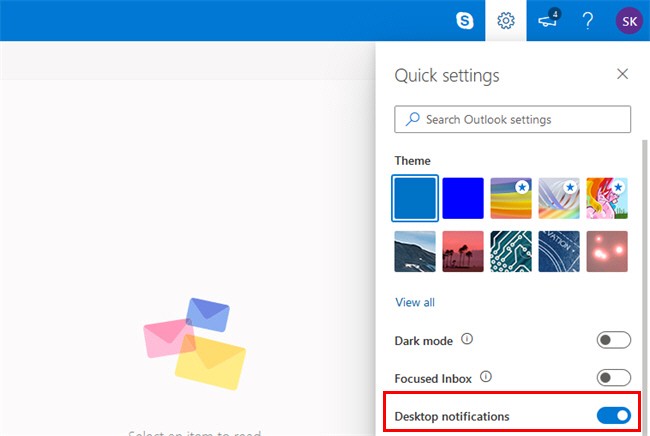
Task: Open the SK account avatar
Action: tap(629, 21)
